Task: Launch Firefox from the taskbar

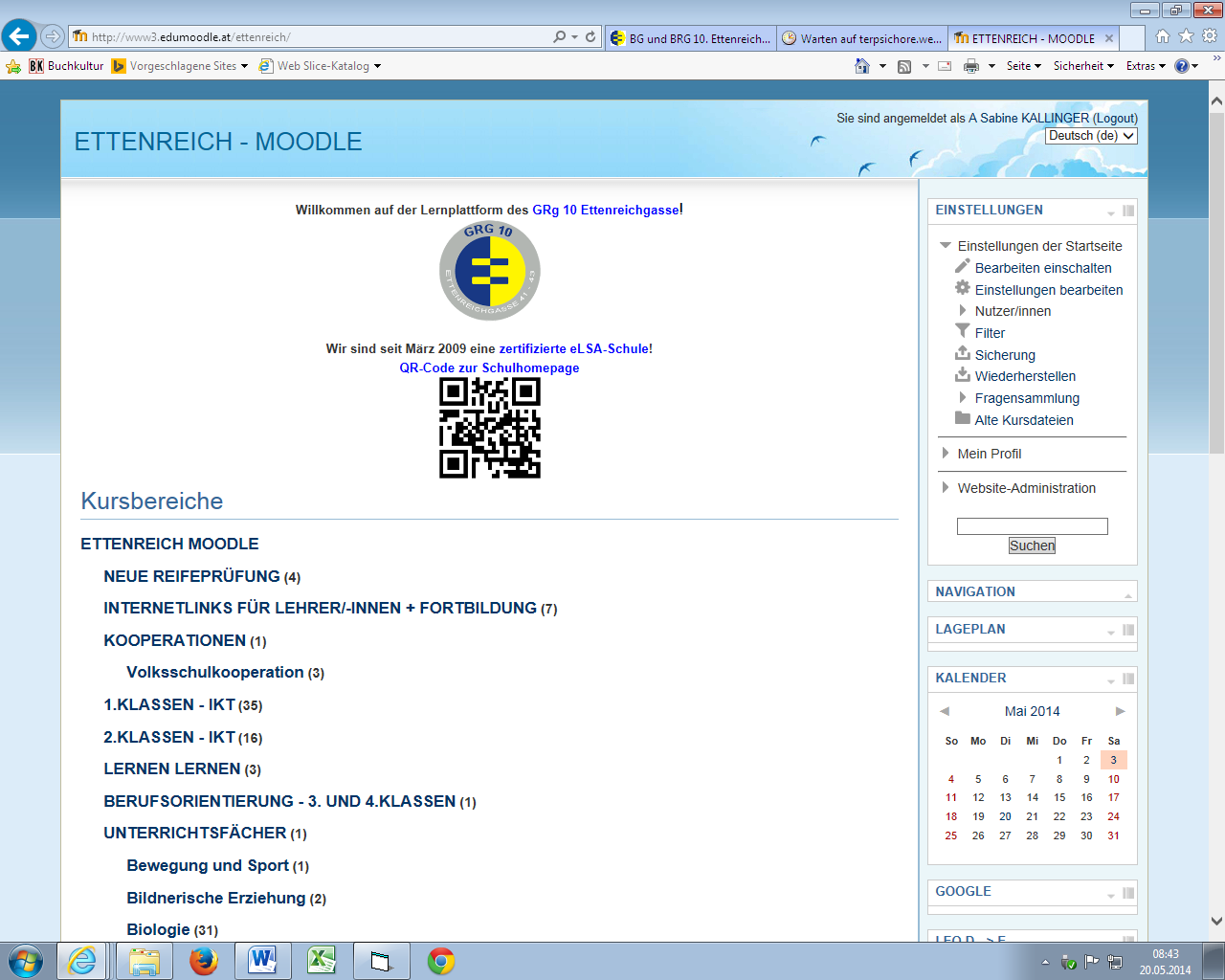Action: click(203, 961)
